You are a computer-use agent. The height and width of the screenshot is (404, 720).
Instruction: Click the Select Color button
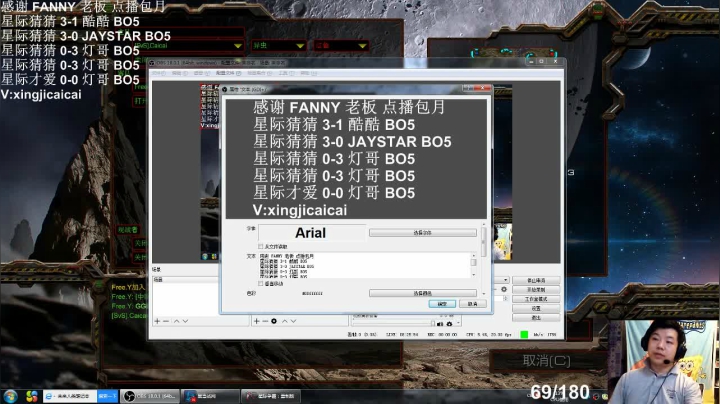tap(422, 293)
